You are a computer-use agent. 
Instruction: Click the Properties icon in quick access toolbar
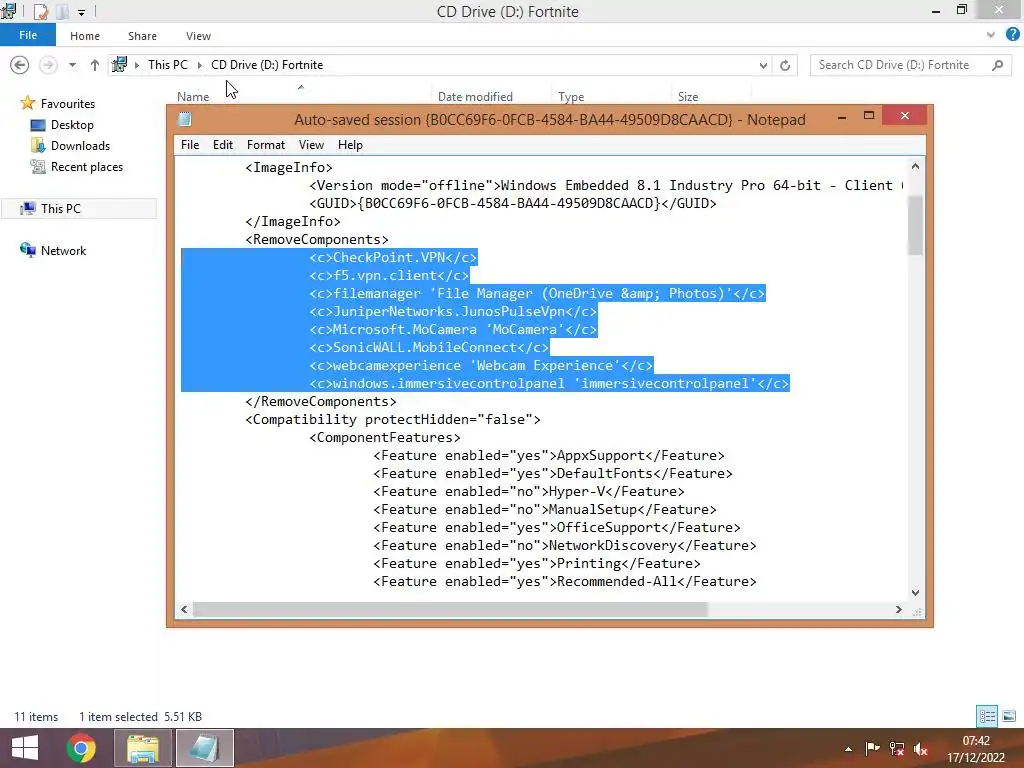40,11
